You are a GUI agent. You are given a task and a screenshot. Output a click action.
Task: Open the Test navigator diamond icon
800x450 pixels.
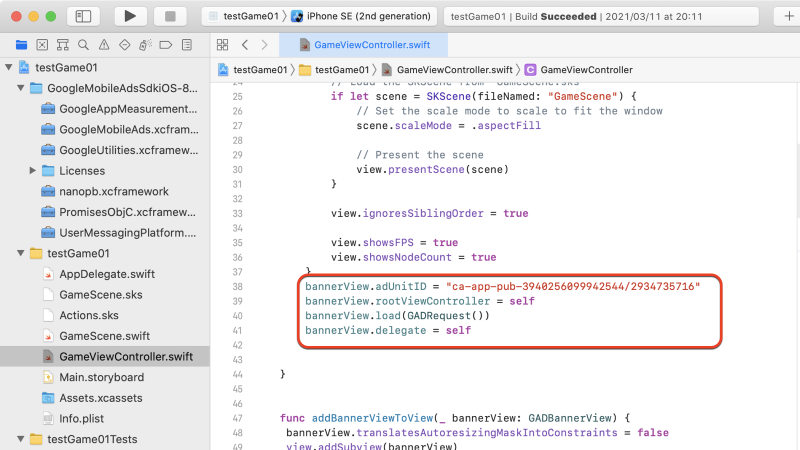coord(124,45)
